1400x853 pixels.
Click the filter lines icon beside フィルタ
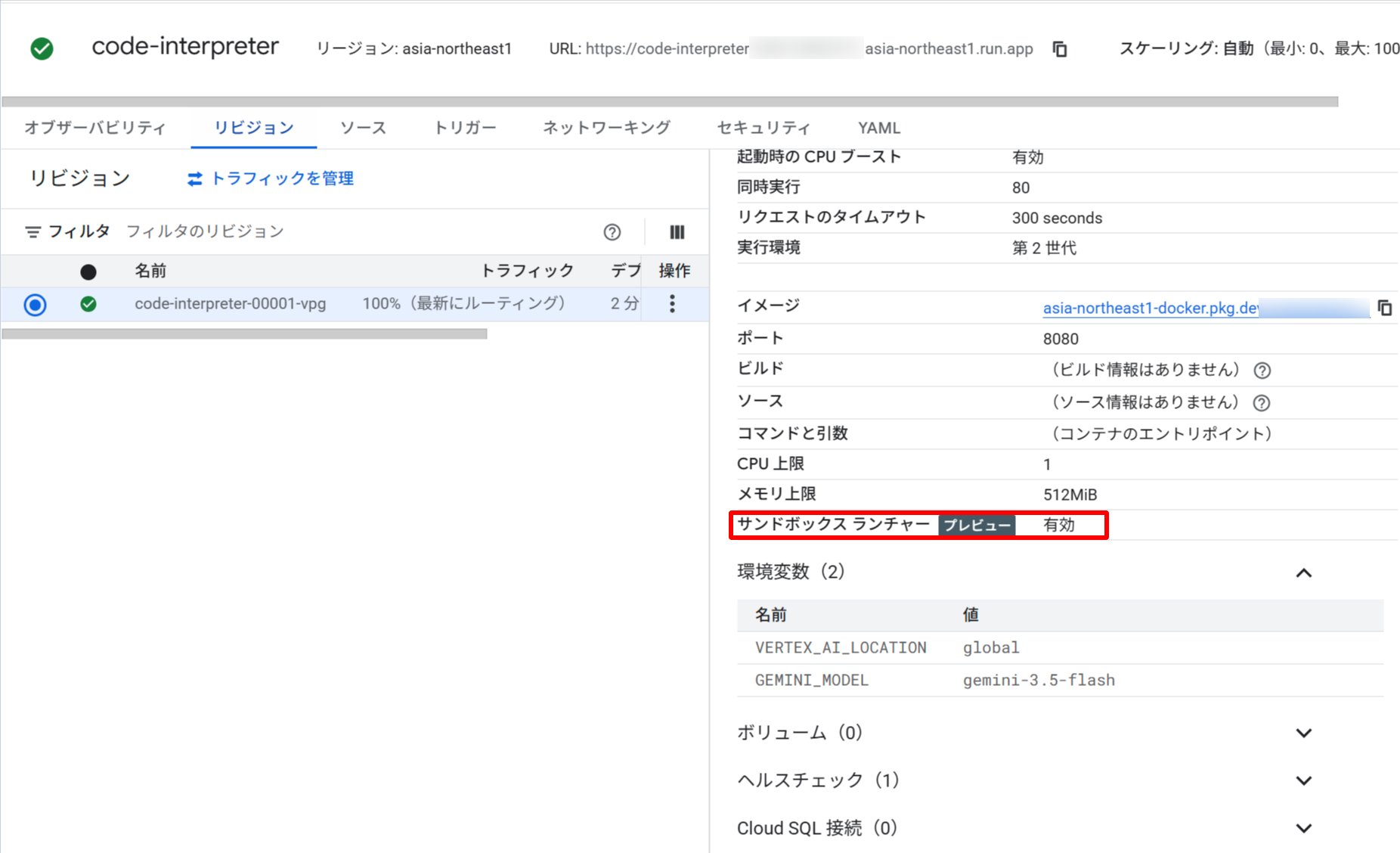pyautogui.click(x=33, y=232)
